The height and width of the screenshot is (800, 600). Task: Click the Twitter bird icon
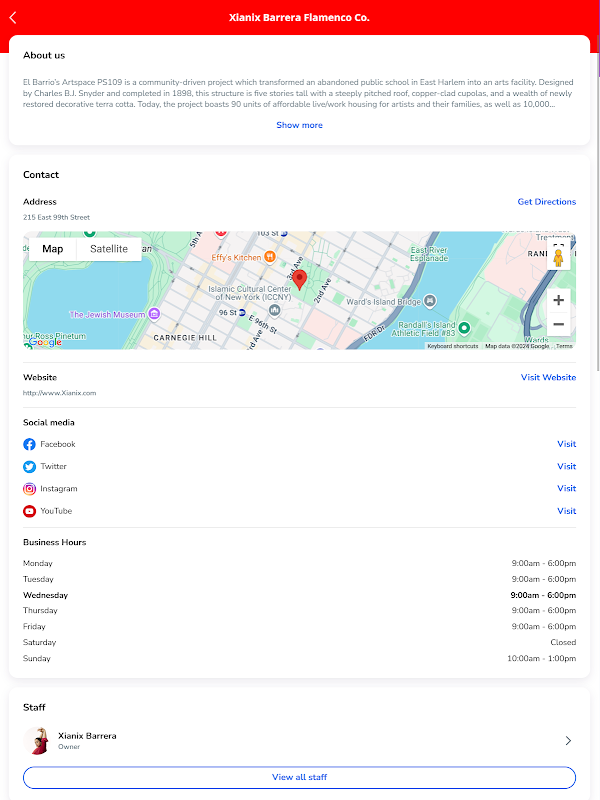(x=30, y=467)
